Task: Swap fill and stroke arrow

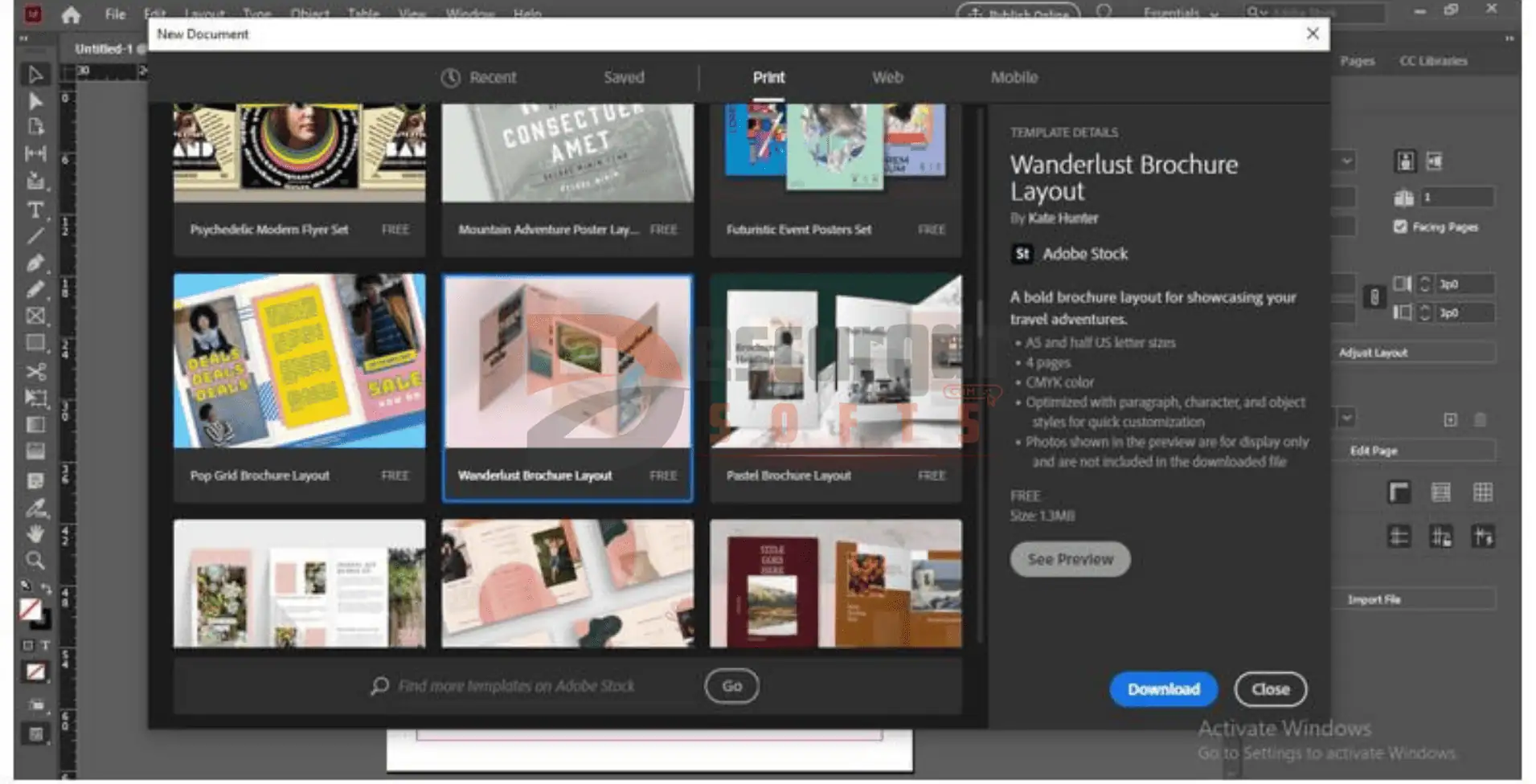Action: pyautogui.click(x=46, y=588)
